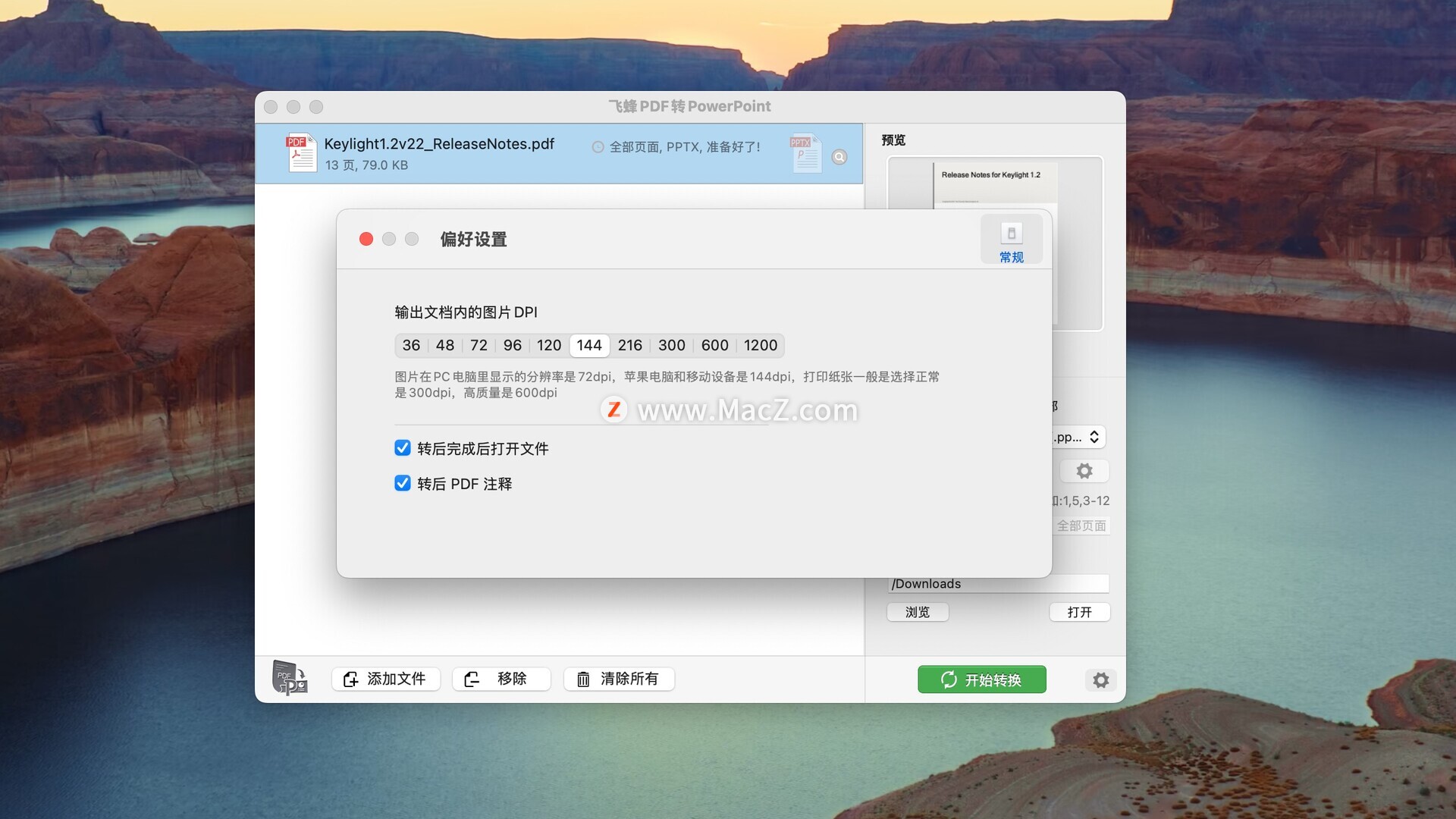
Task: Select 300 DPI option
Action: [671, 346]
